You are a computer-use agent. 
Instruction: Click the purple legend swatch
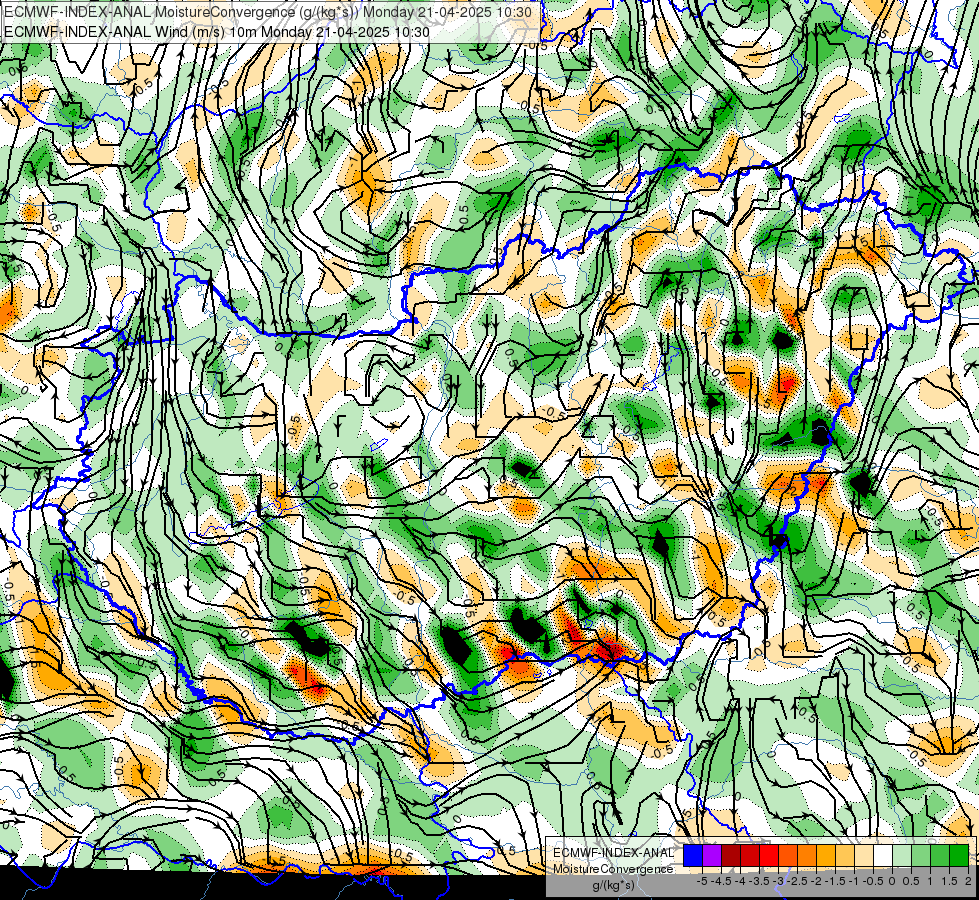pos(712,855)
